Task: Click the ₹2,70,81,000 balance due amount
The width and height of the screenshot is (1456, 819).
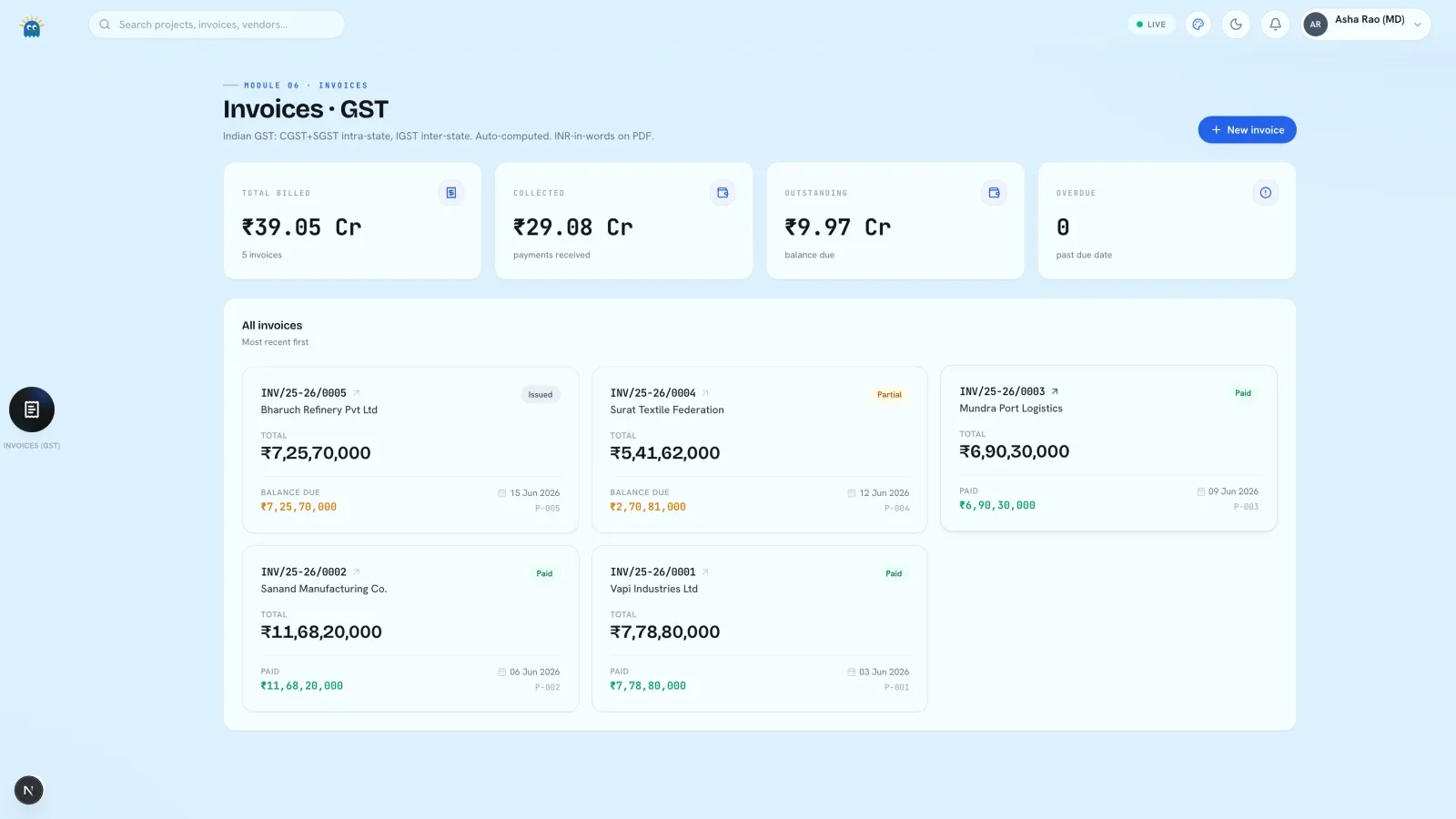Action: tap(648, 508)
